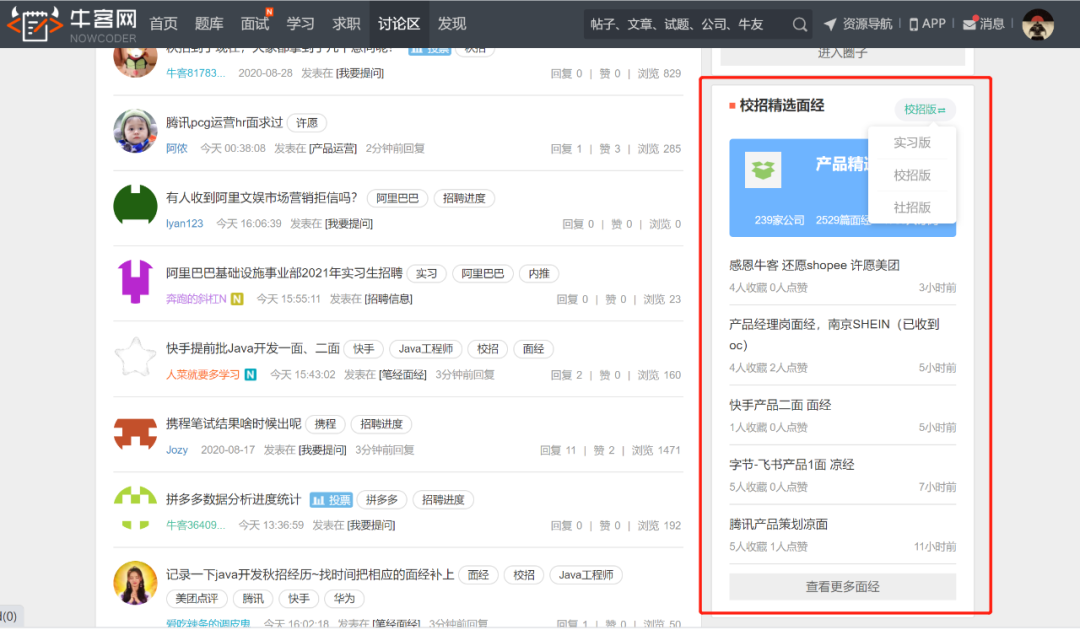The height and width of the screenshot is (630, 1080).
Task: Open 面经 产品经理岗面经,南京SHEIN
Action: point(834,334)
